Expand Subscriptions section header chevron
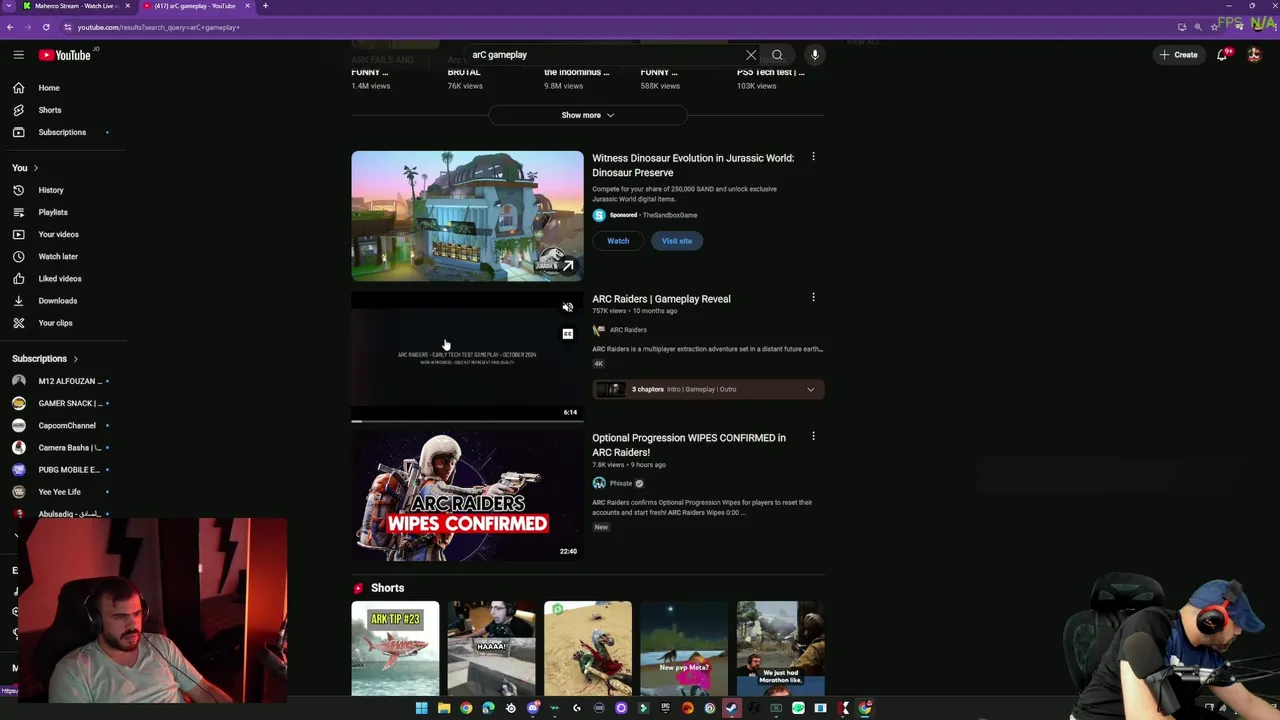Image resolution: width=1280 pixels, height=720 pixels. (x=75, y=359)
